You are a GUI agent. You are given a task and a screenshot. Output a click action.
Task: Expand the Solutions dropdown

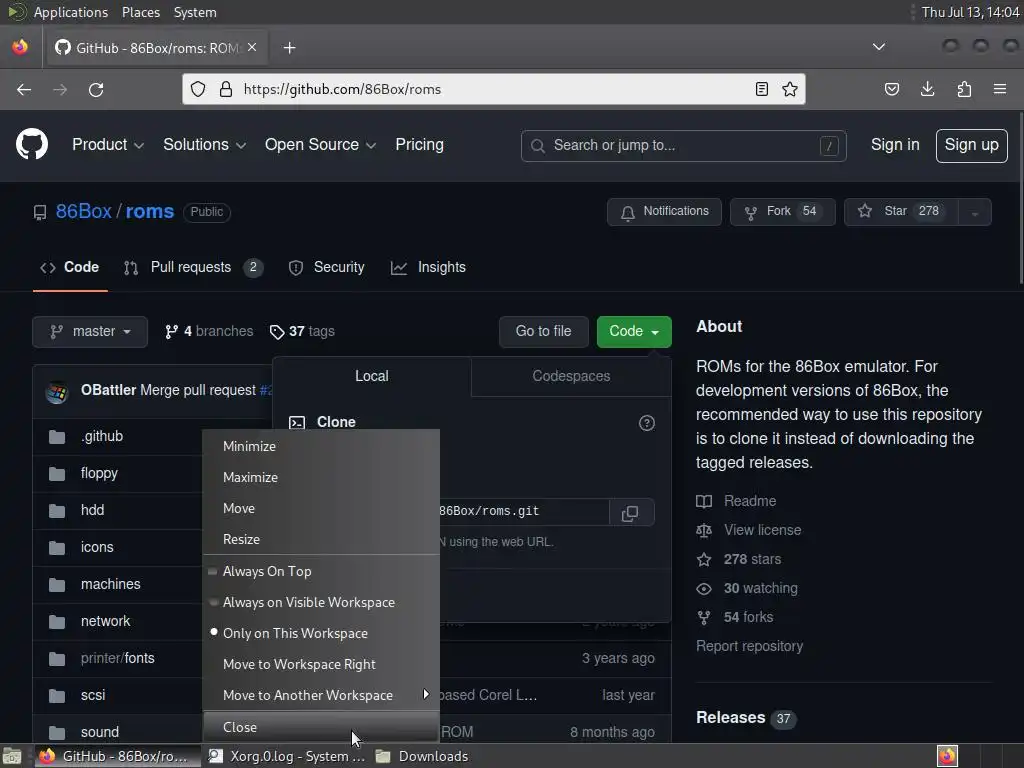(x=204, y=144)
